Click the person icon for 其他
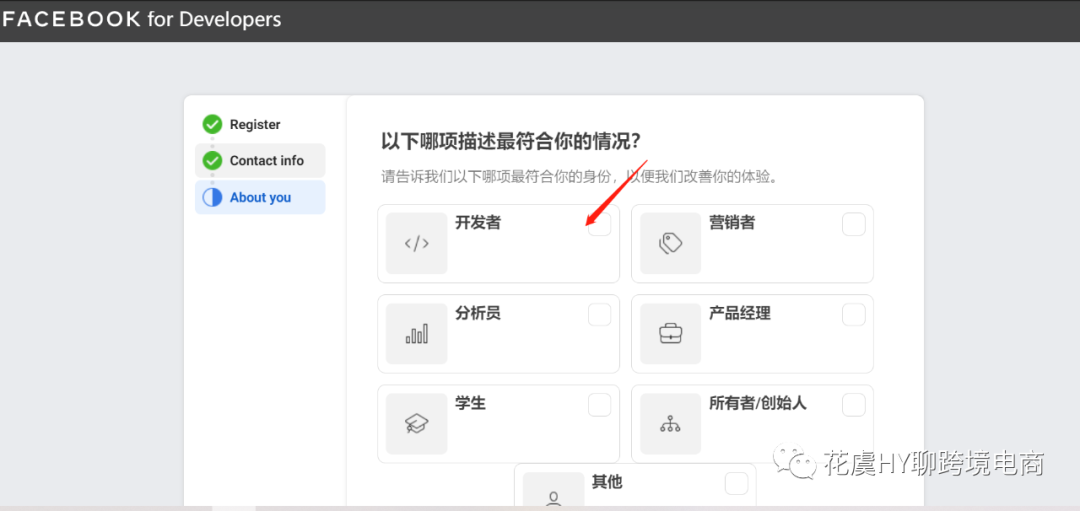 (x=553, y=499)
